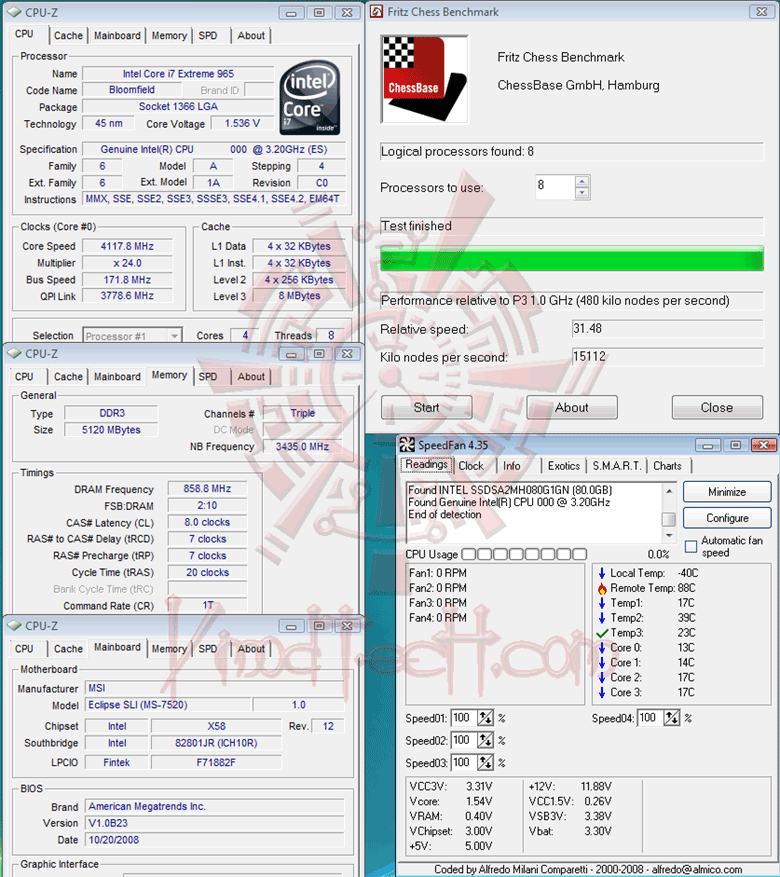This screenshot has width=780, height=877.
Task: Click the Memory CPU-Z window title icon
Action: tap(14, 353)
